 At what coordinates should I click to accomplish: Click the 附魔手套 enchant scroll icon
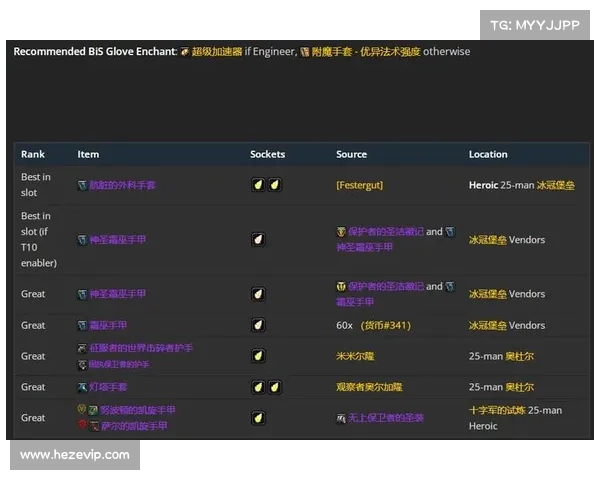(x=305, y=52)
